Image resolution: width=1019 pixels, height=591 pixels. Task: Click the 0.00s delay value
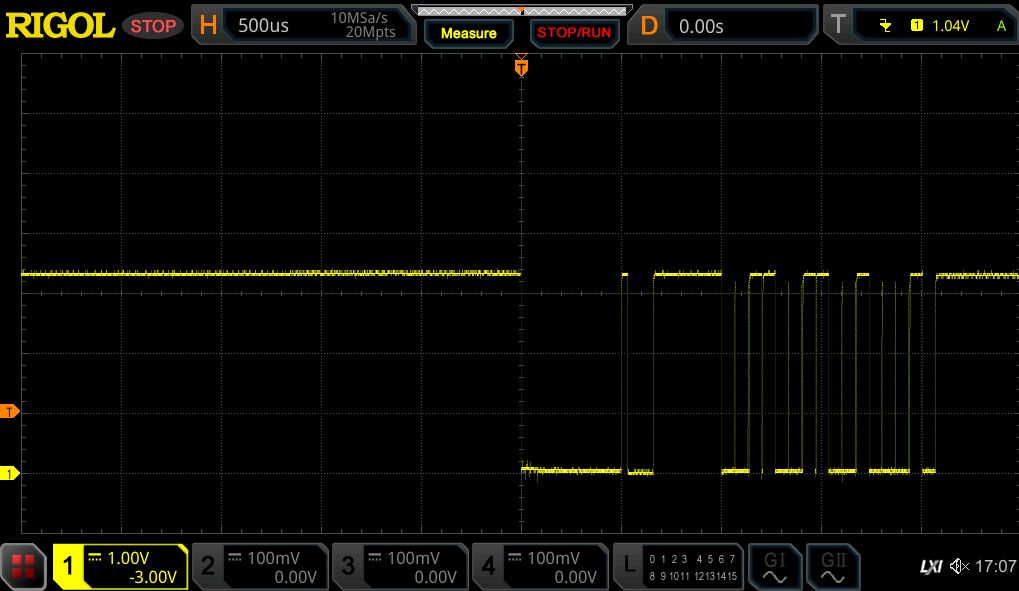(x=701, y=27)
